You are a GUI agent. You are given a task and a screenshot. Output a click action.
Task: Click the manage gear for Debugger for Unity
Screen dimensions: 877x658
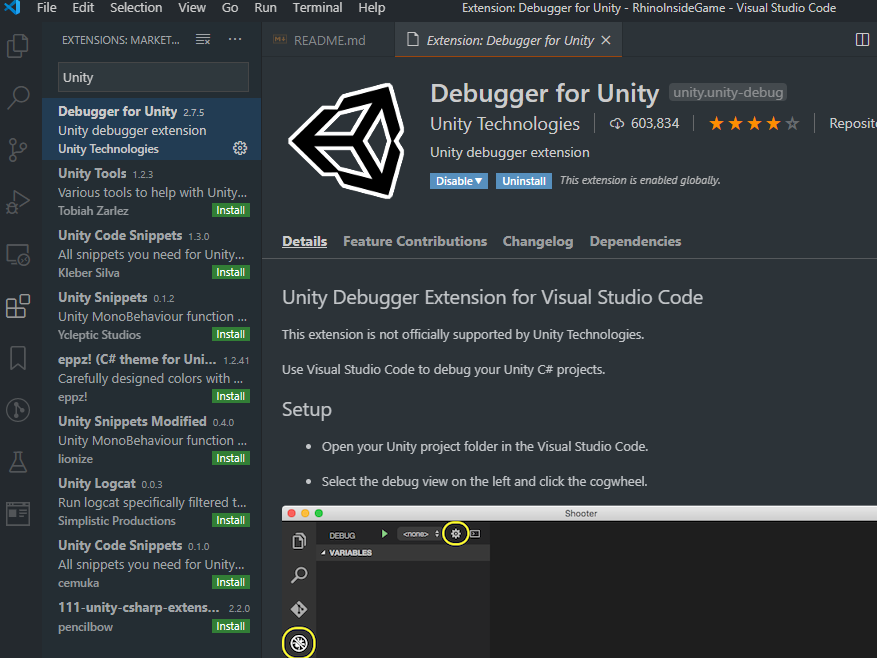tap(240, 148)
